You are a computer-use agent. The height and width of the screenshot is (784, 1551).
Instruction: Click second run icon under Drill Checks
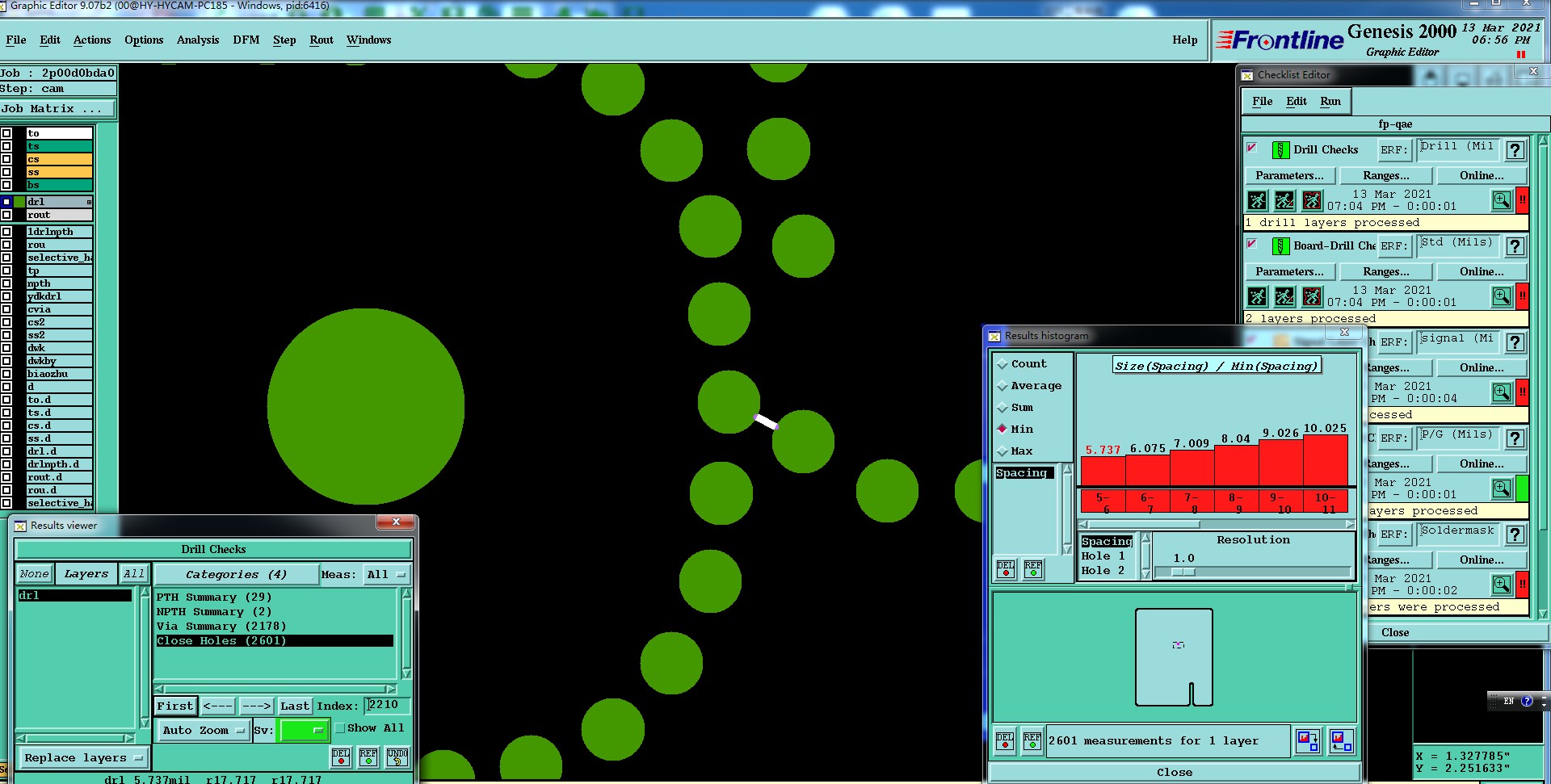coord(1284,200)
